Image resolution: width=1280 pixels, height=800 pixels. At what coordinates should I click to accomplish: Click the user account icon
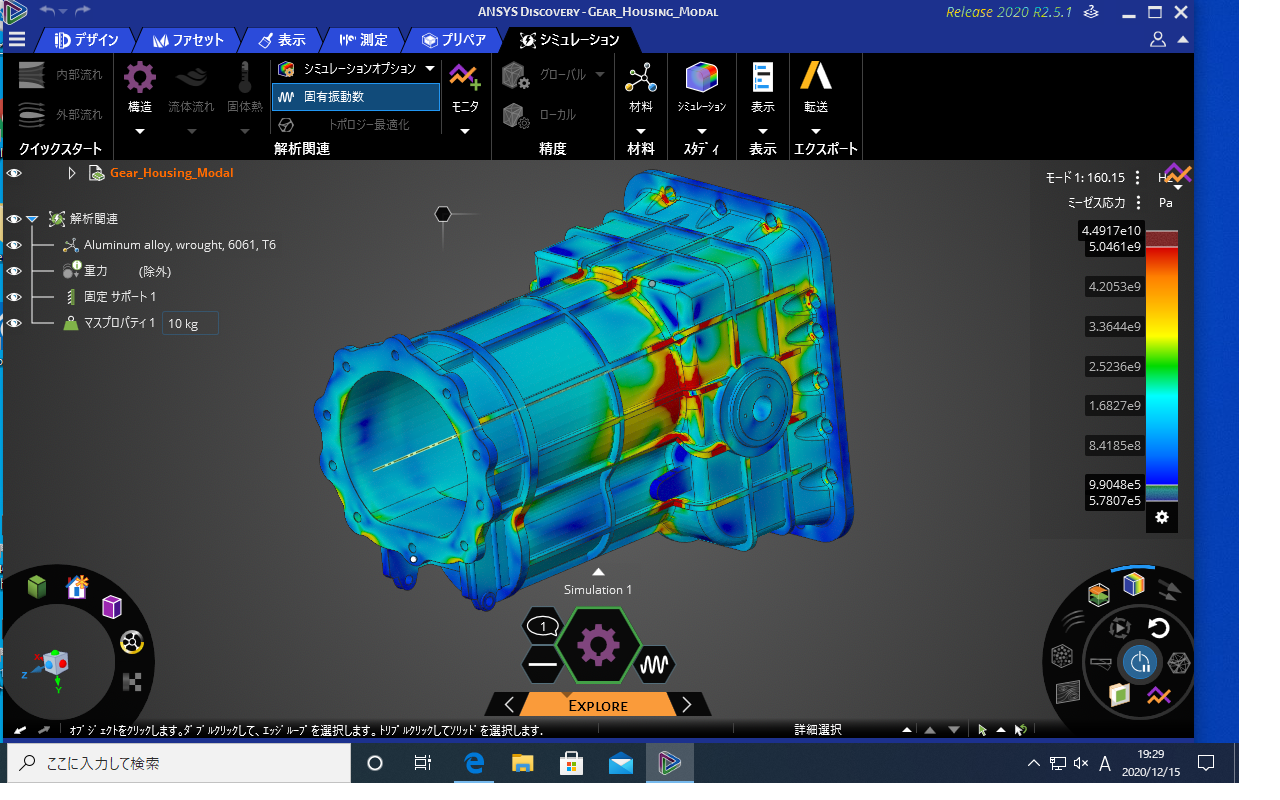click(x=1158, y=40)
